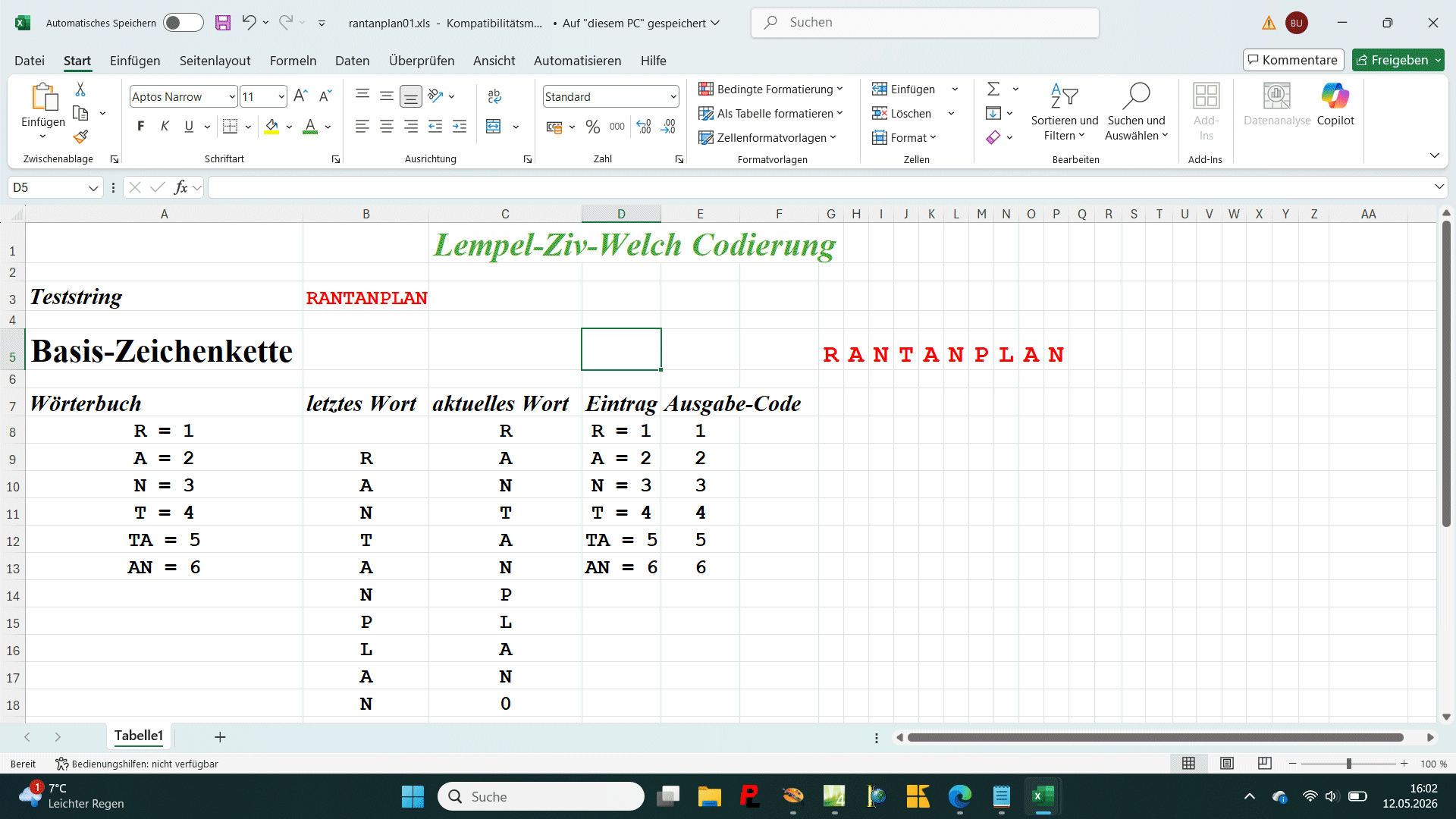The image size is (1456, 819).
Task: Save the workbook with the floppy icon
Action: 223,23
